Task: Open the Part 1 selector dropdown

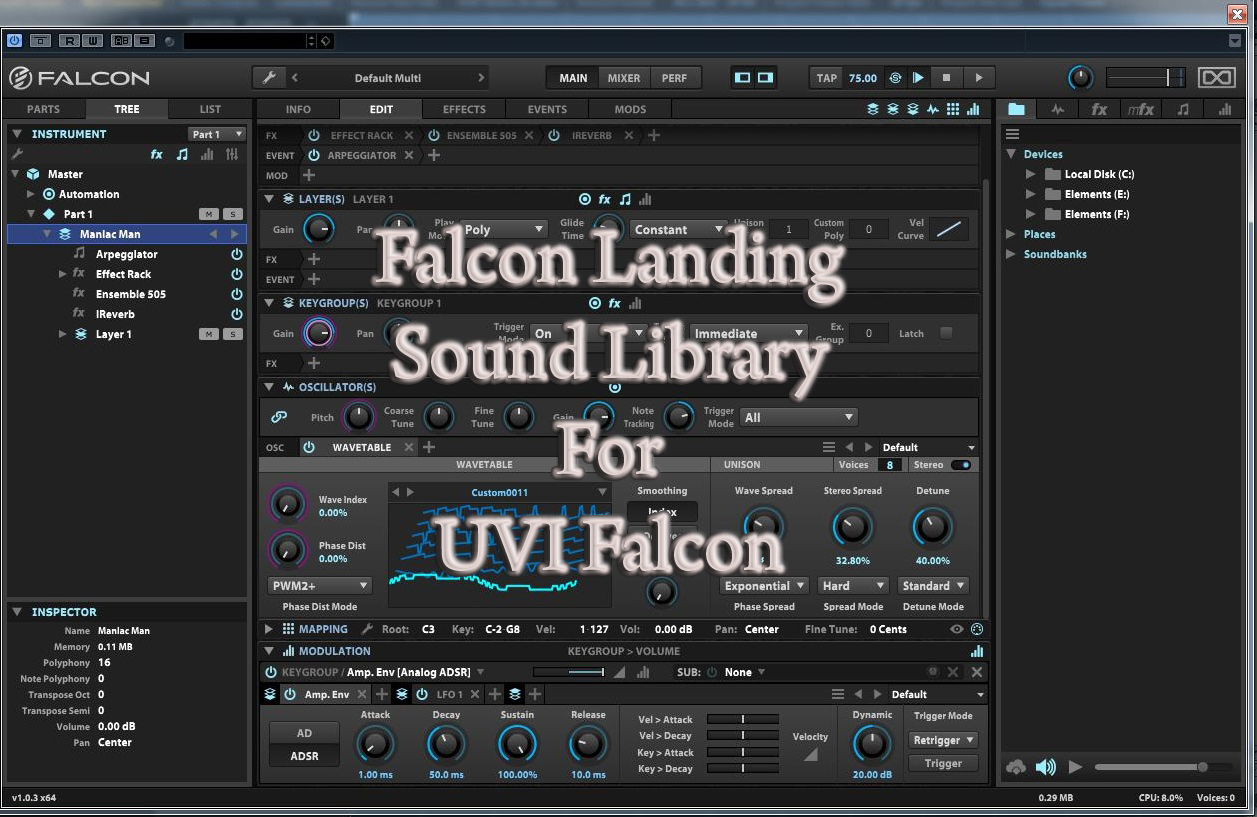Action: [x=217, y=134]
